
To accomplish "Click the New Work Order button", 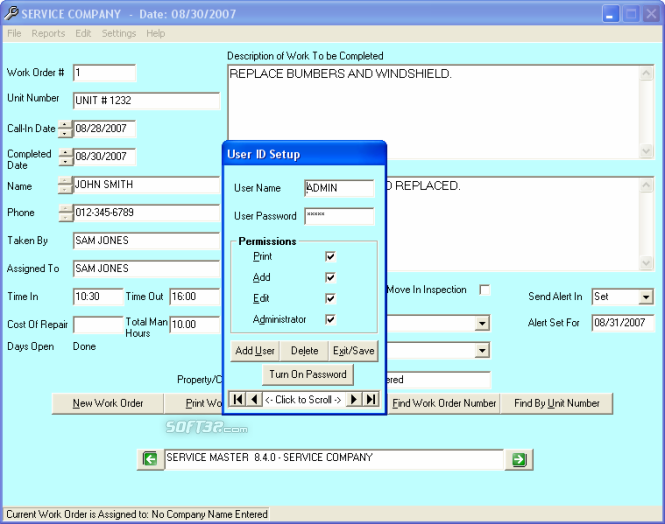I will (x=108, y=403).
